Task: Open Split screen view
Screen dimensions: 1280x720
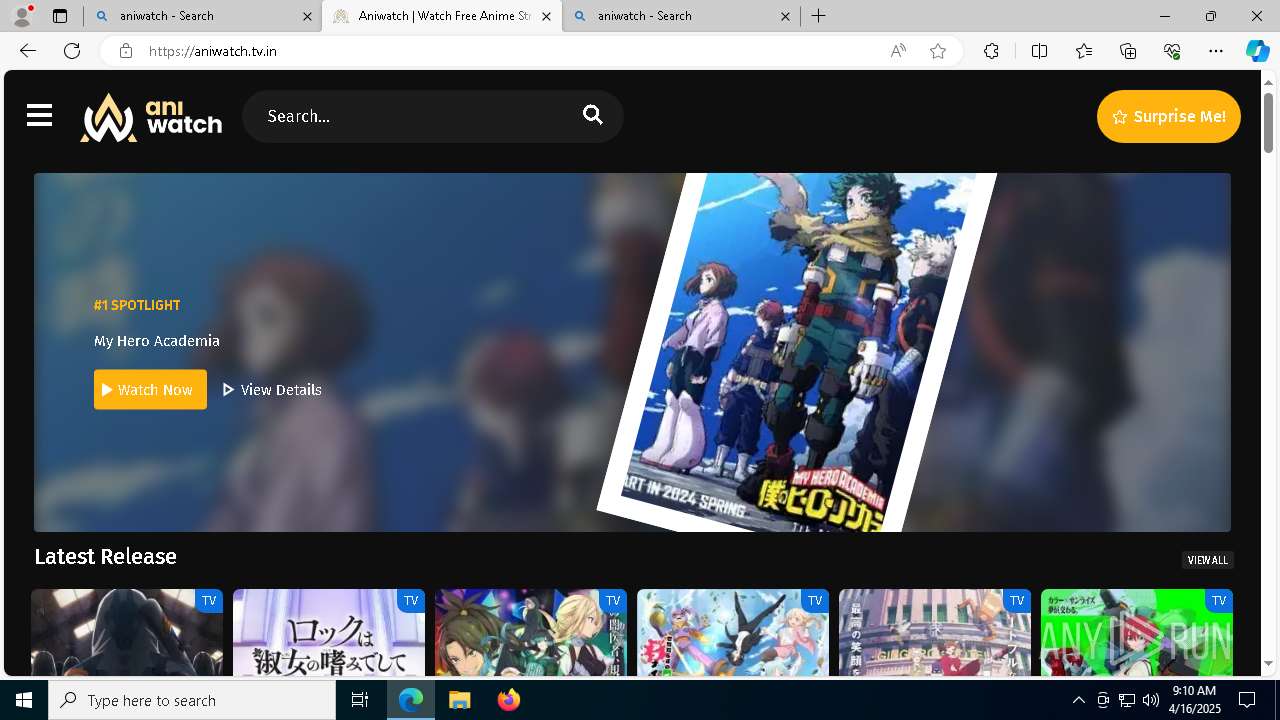Action: coord(1039,51)
